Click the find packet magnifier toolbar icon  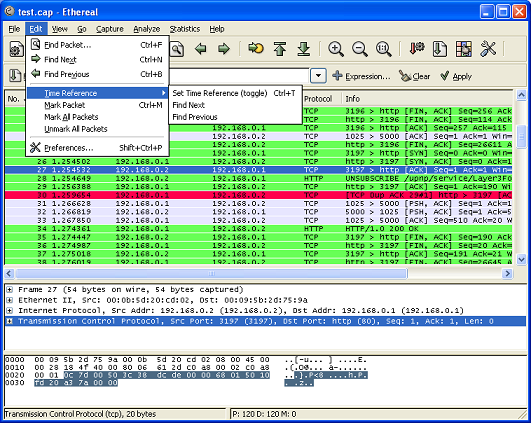pos(177,49)
